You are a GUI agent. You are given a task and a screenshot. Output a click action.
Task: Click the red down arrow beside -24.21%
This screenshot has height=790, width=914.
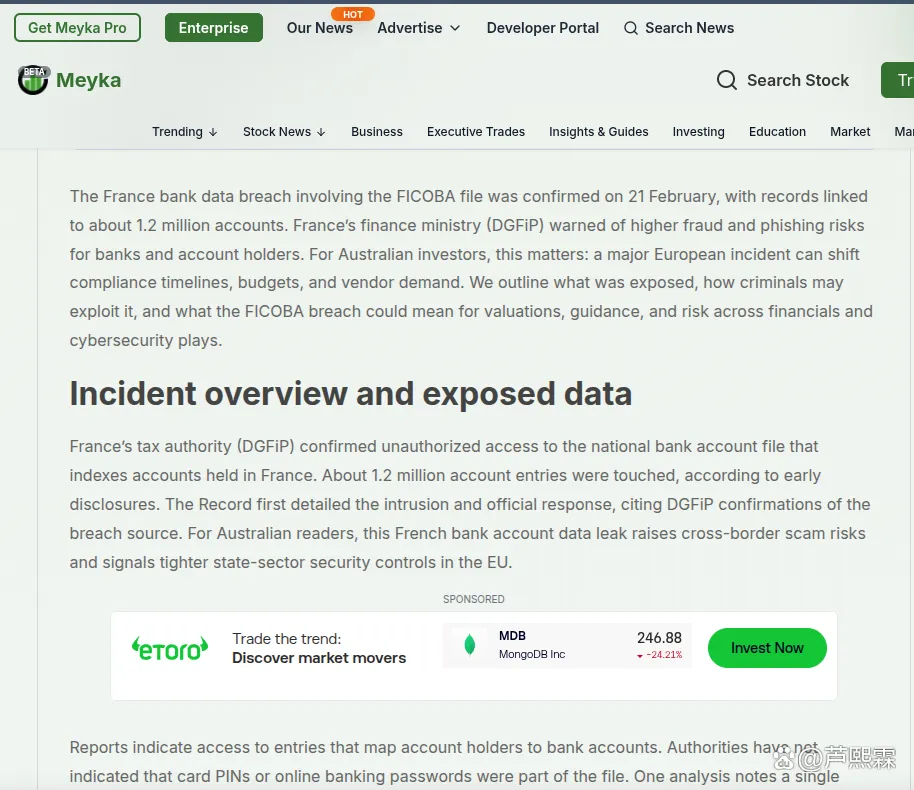click(x=639, y=656)
